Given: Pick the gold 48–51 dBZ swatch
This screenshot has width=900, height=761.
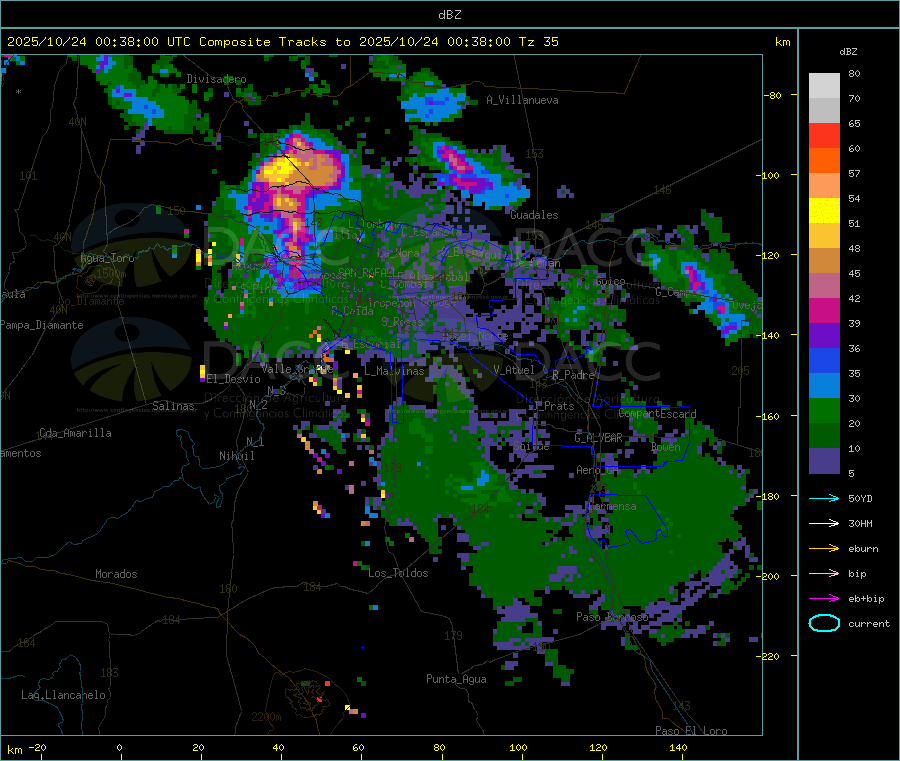Looking at the screenshot, I should (x=824, y=236).
